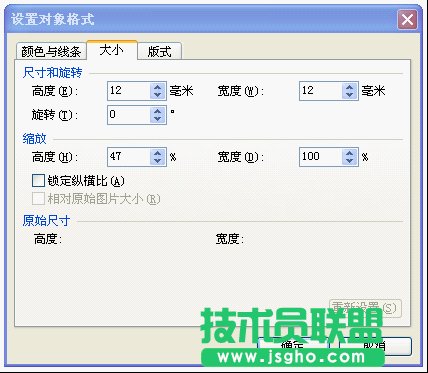
Task: Confirm with the 确定 button
Action: (x=293, y=346)
